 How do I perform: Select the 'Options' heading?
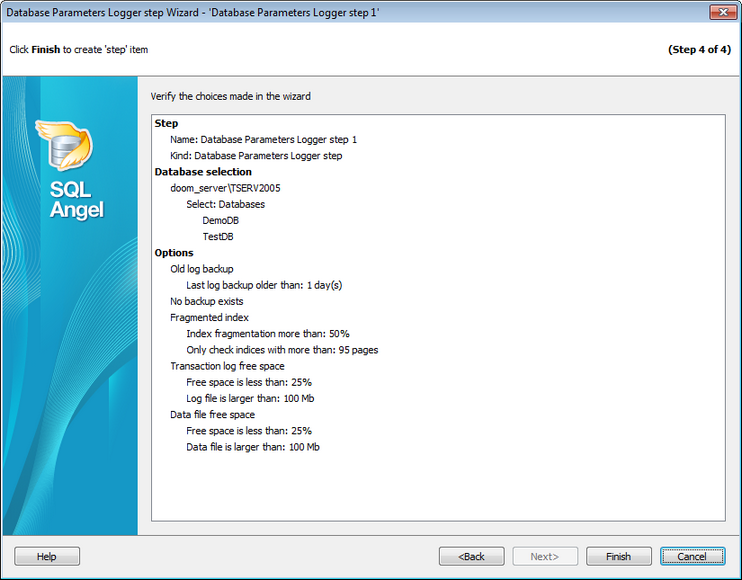coord(174,253)
